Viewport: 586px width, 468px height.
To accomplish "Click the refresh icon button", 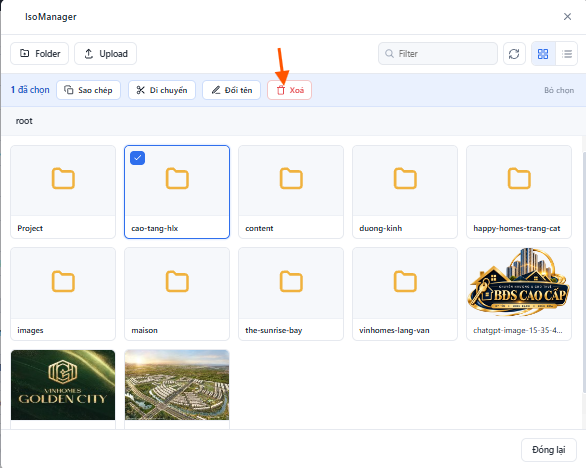I will (514, 54).
